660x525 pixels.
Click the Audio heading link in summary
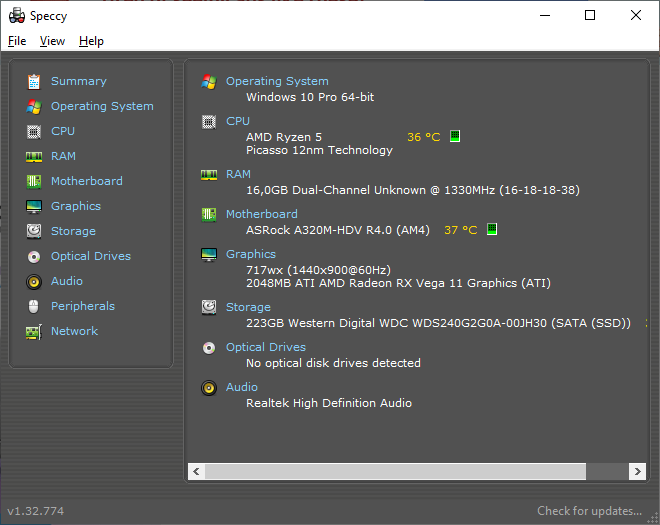242,387
